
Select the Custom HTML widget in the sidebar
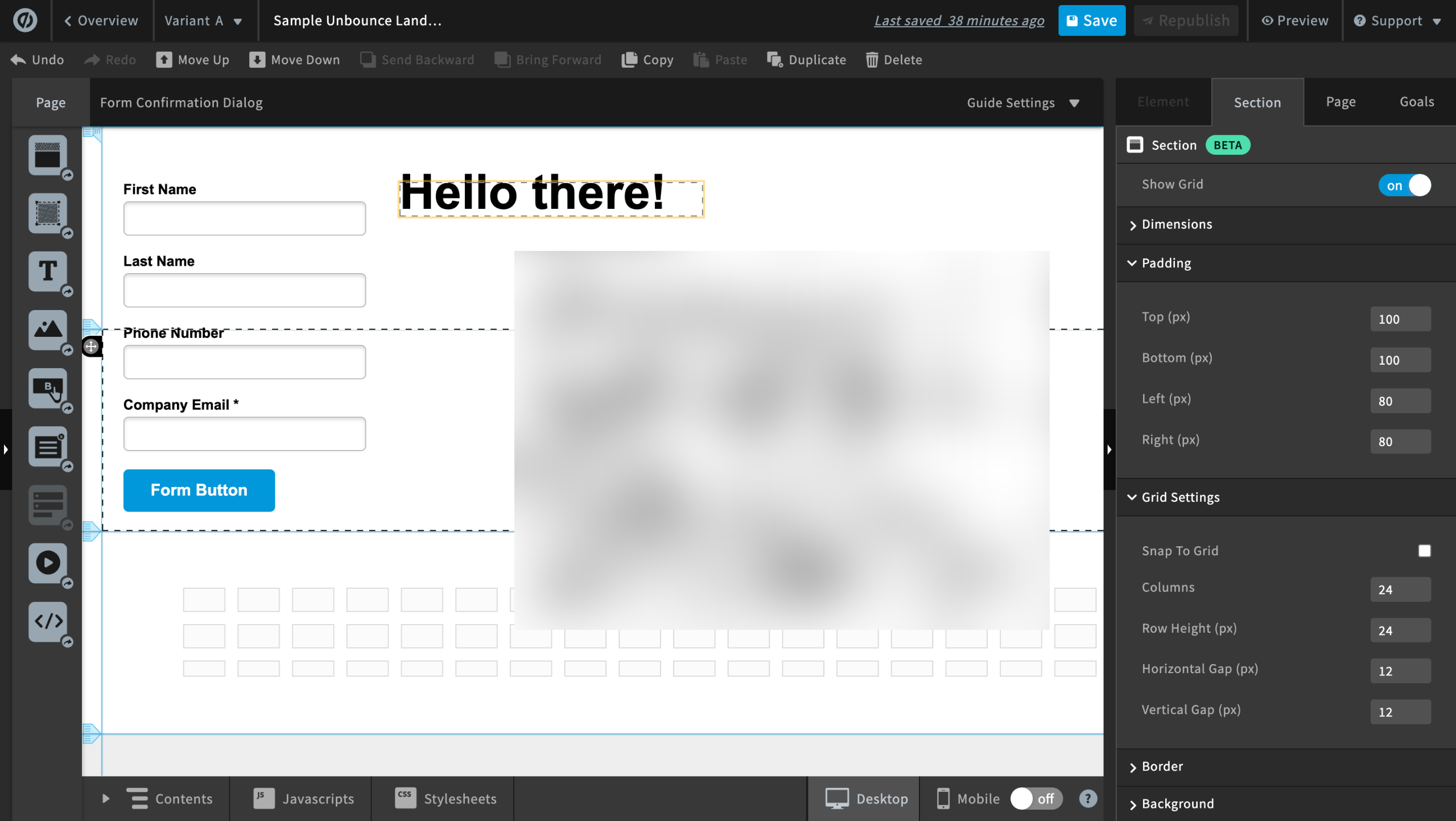[48, 621]
